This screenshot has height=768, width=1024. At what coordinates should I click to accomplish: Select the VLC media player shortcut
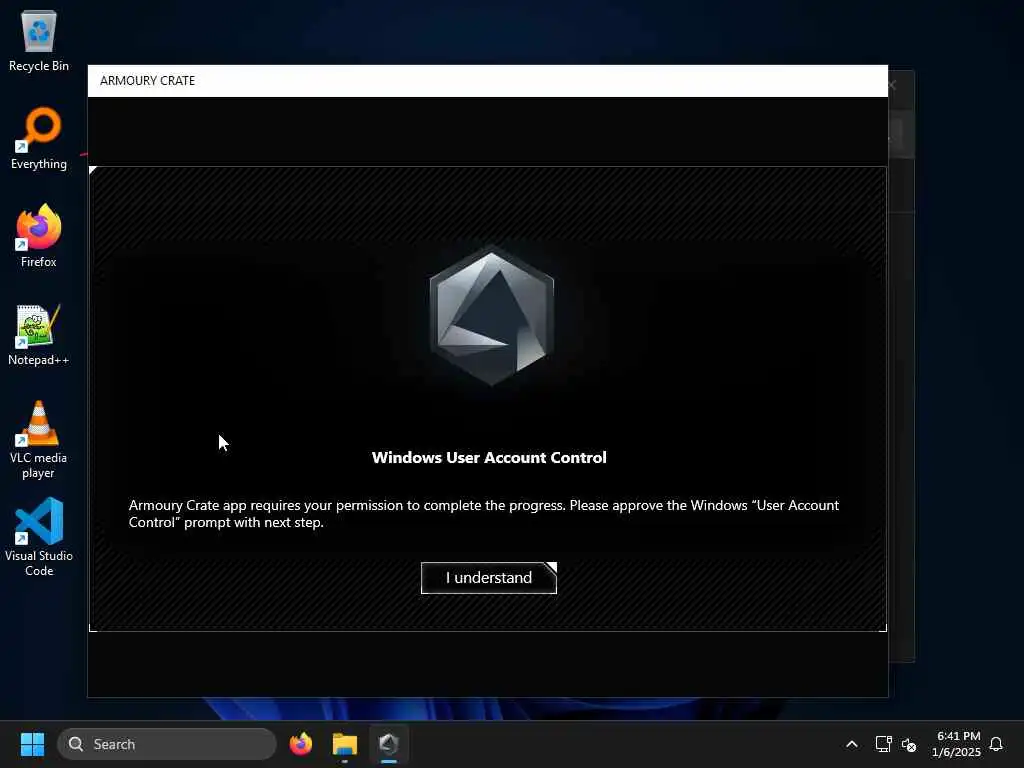(x=39, y=440)
